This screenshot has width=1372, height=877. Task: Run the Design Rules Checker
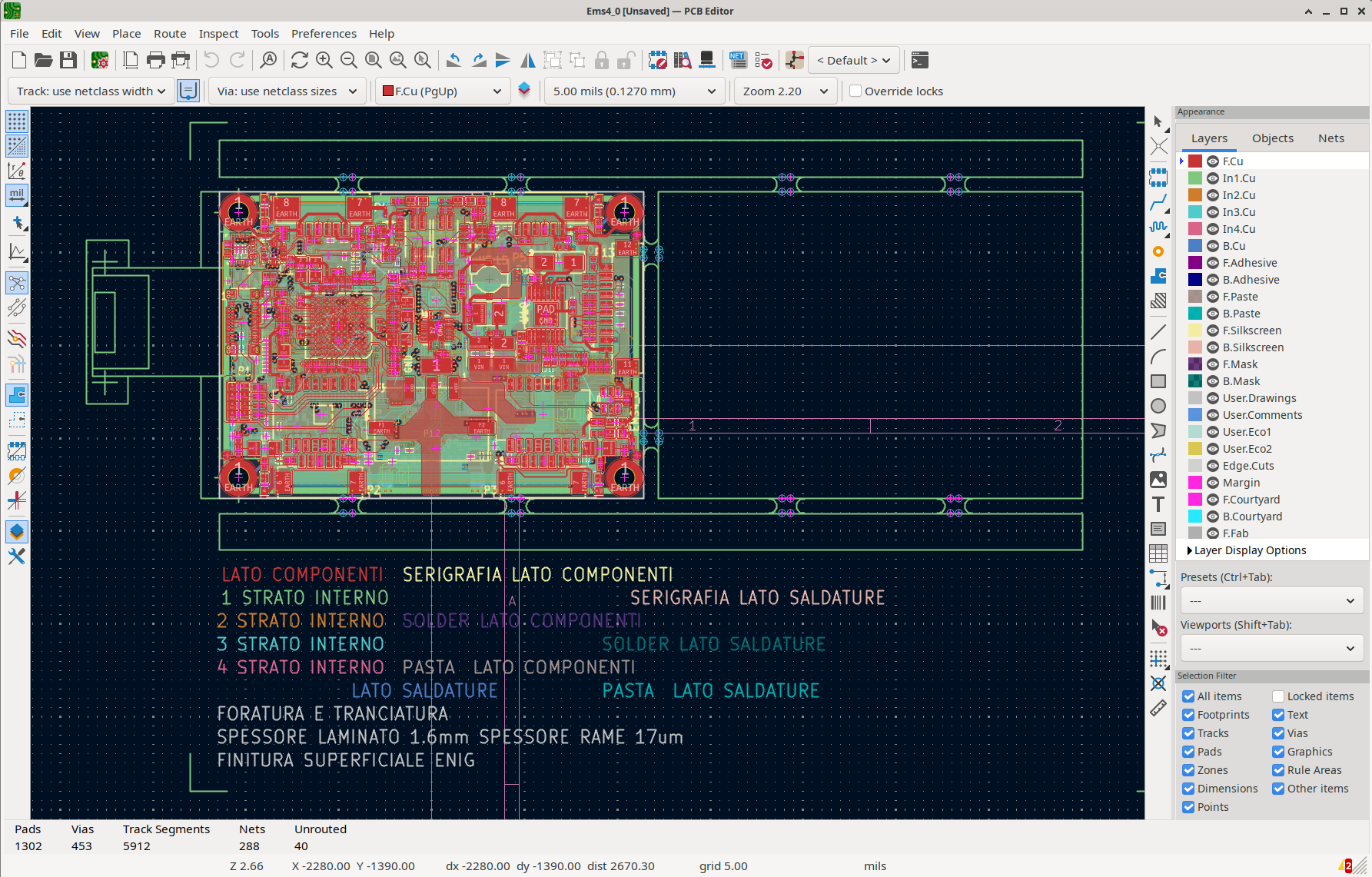[x=763, y=60]
